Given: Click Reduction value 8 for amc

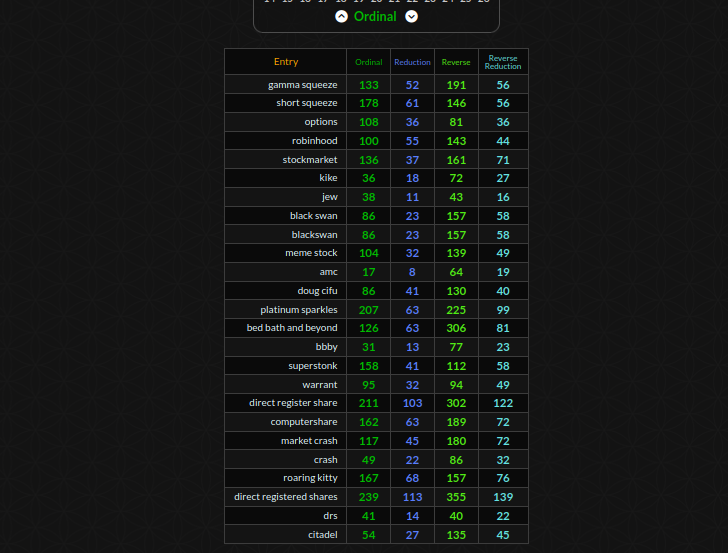Looking at the screenshot, I should tap(412, 272).
